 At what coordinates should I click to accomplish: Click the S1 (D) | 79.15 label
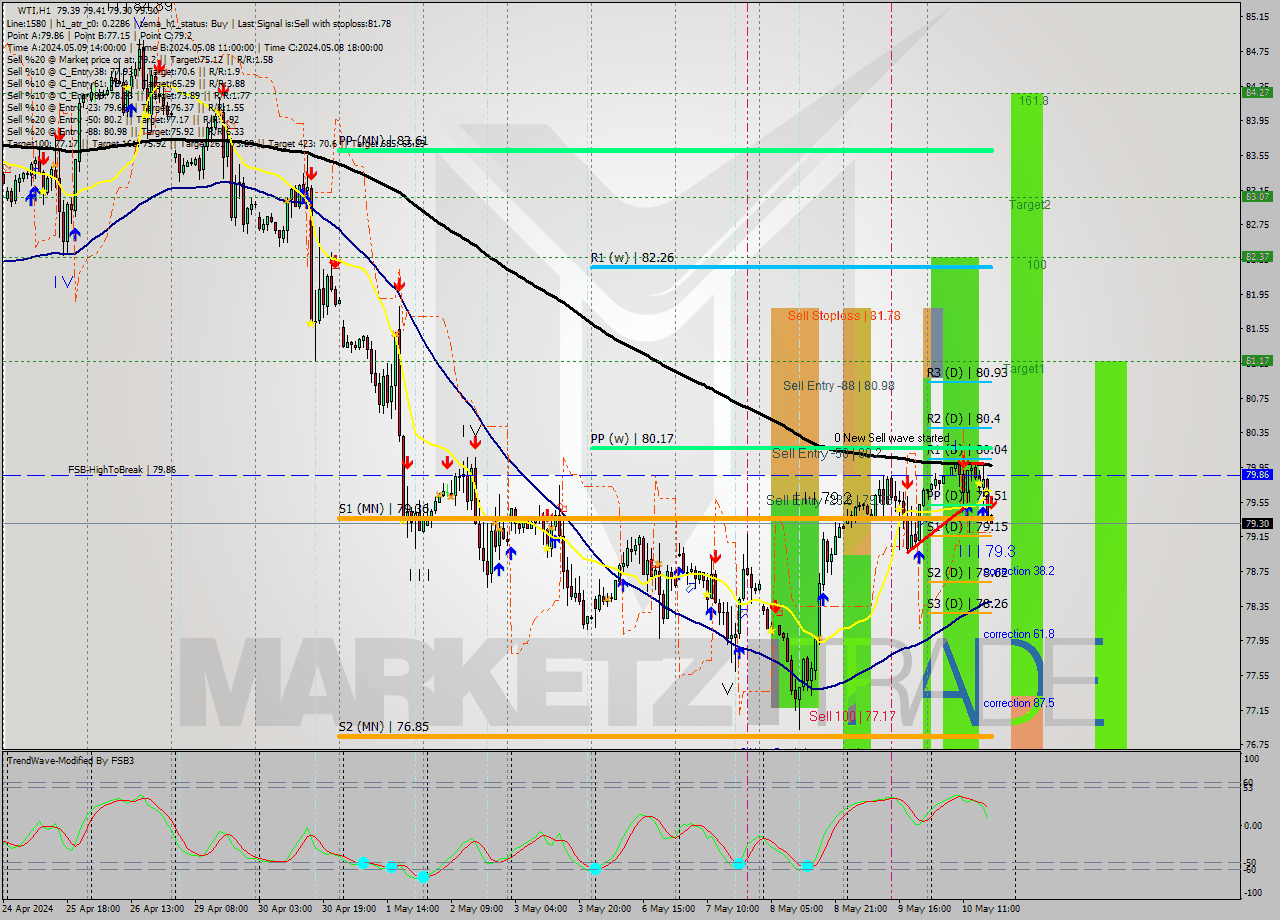966,527
